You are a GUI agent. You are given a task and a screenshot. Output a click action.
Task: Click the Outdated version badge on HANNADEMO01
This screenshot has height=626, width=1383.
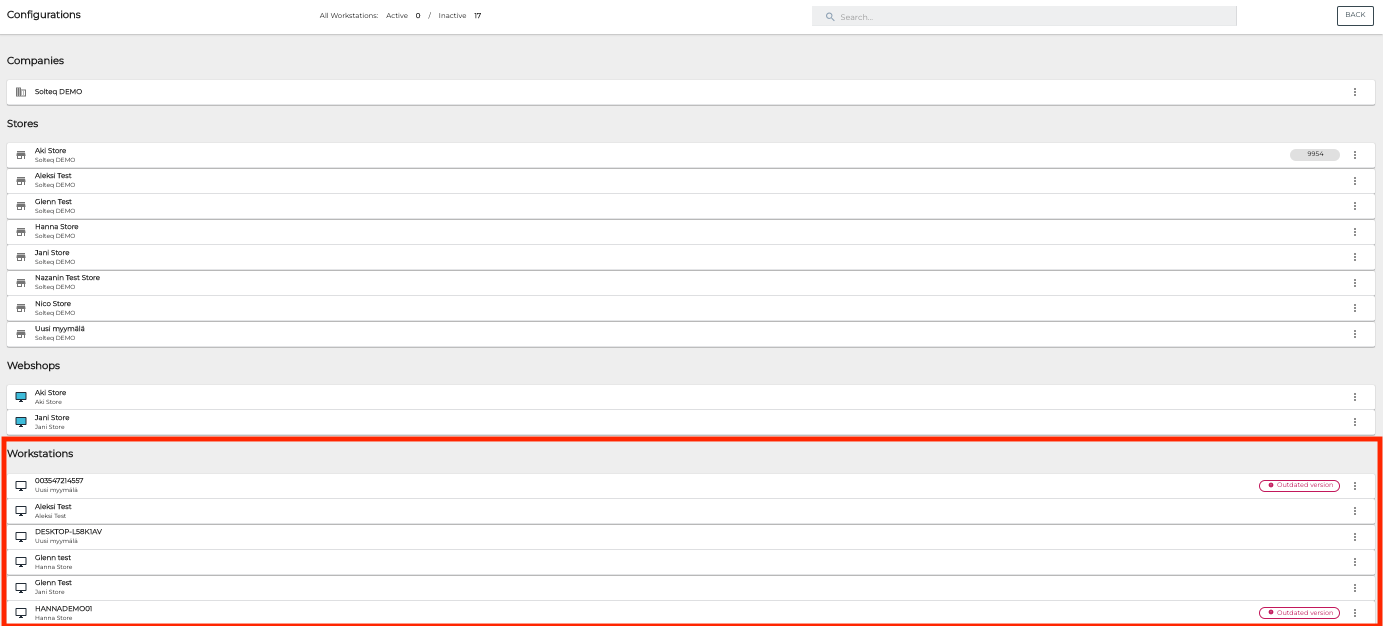point(1299,613)
